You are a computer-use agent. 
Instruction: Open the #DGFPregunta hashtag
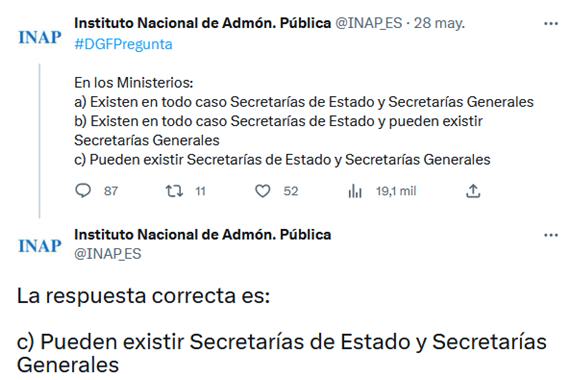[x=123, y=44]
